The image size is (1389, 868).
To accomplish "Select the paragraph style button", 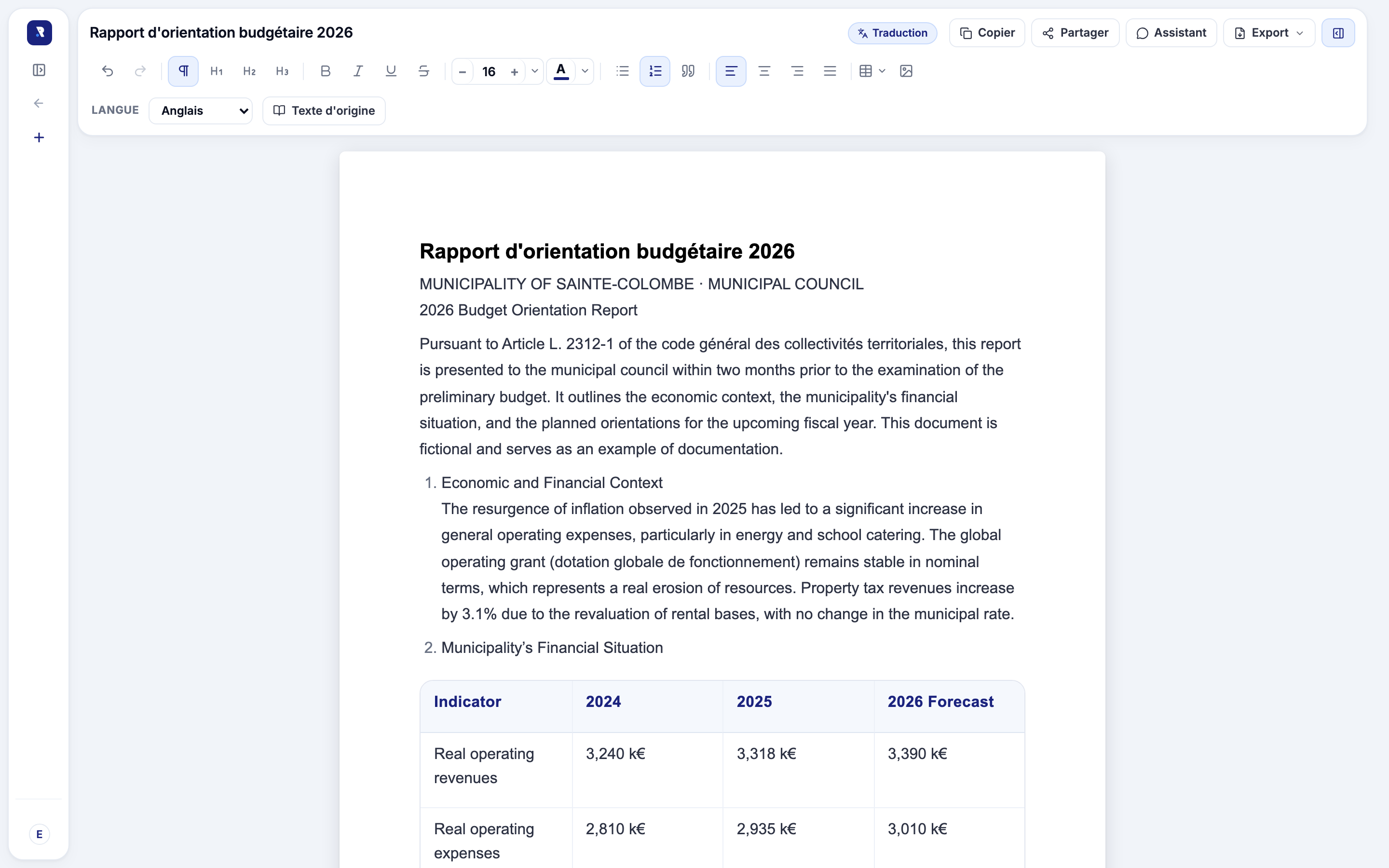I will (x=183, y=71).
